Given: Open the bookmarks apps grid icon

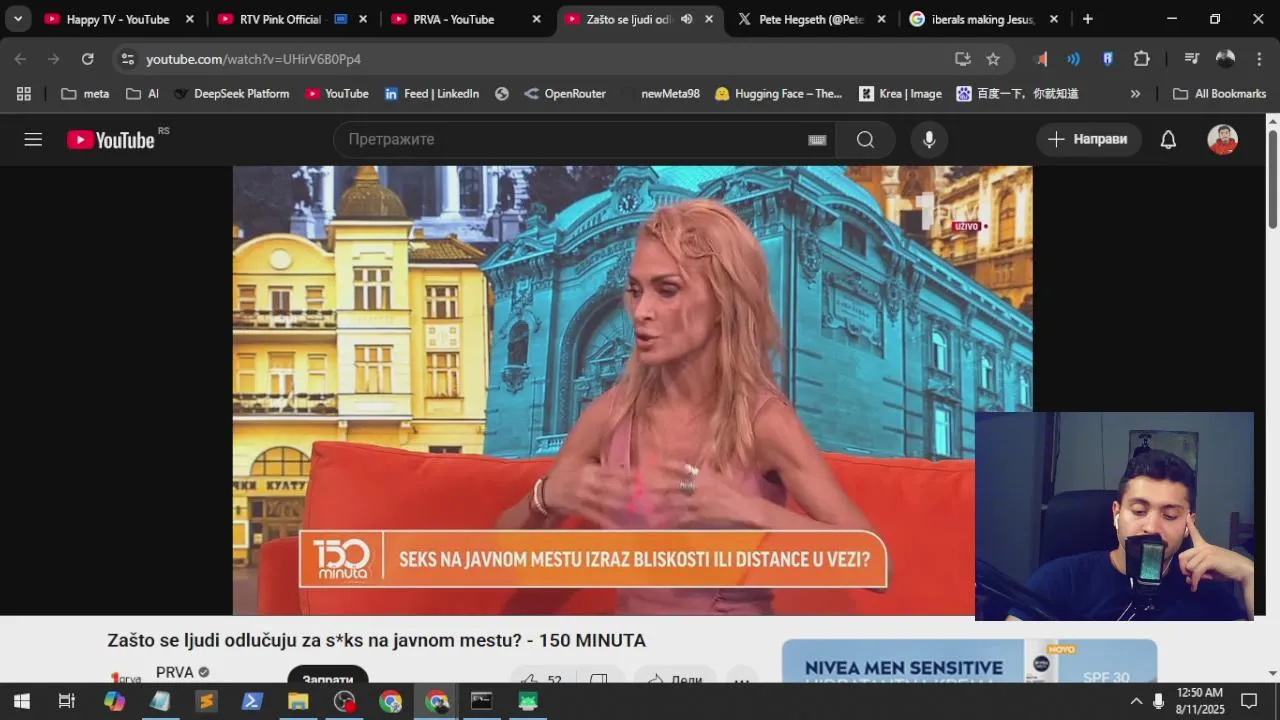Looking at the screenshot, I should (x=24, y=93).
